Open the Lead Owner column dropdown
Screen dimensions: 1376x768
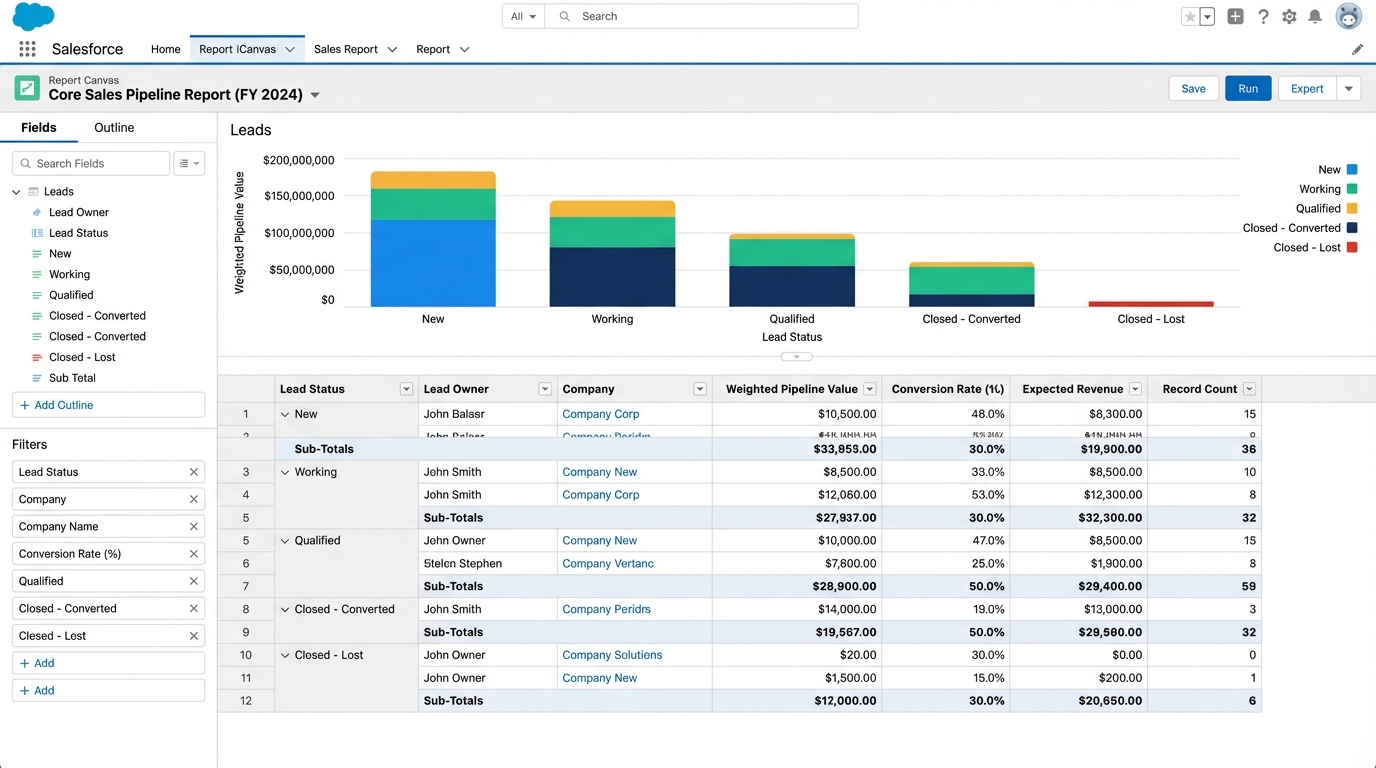545,388
